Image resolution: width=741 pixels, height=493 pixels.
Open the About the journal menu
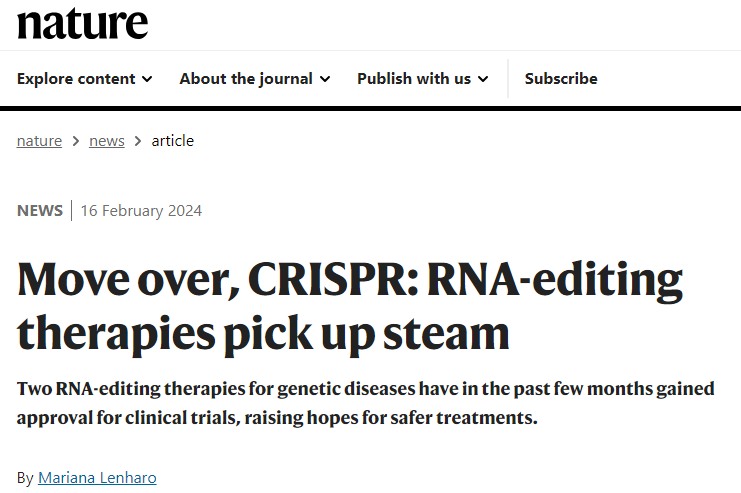click(x=246, y=79)
